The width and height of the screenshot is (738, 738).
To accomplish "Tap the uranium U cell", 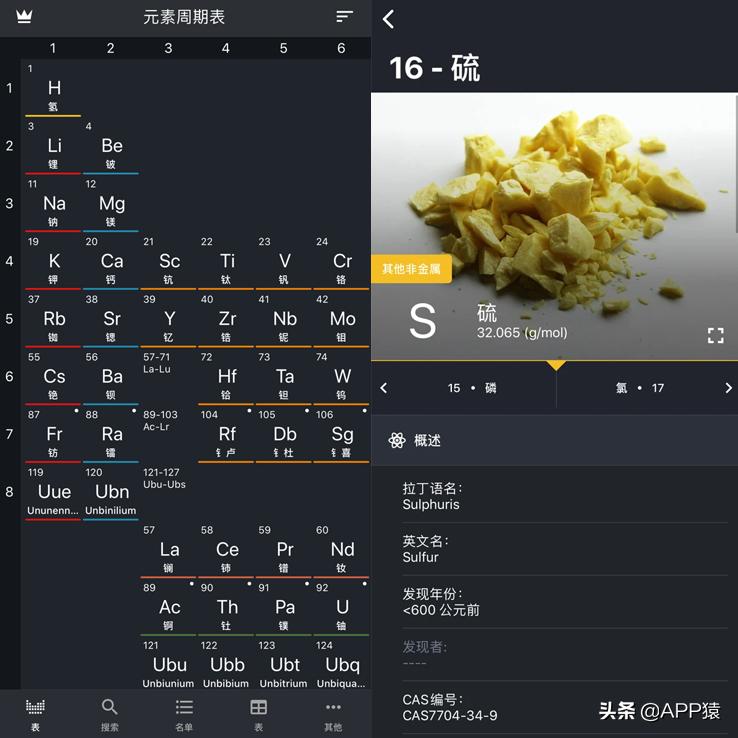I will 341,608.
